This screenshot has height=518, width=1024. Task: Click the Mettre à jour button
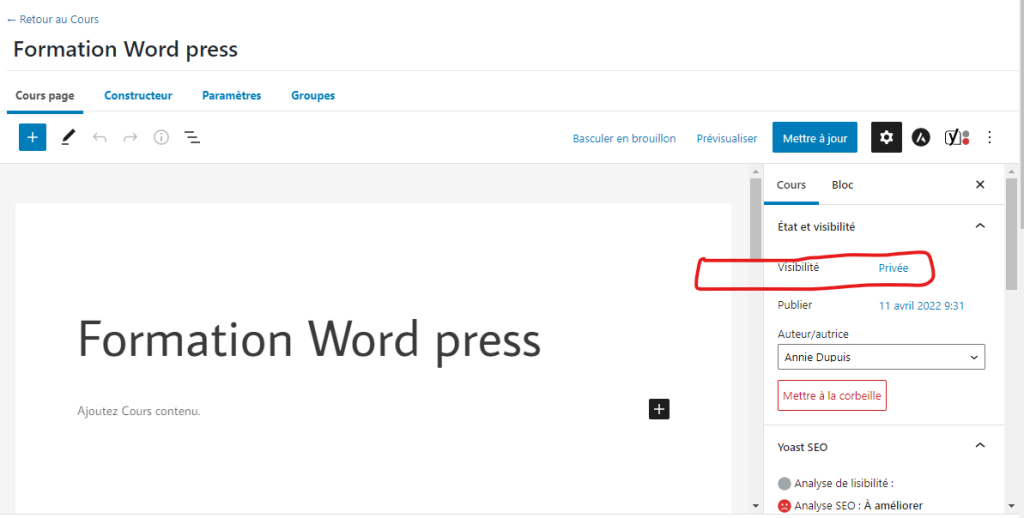point(814,138)
